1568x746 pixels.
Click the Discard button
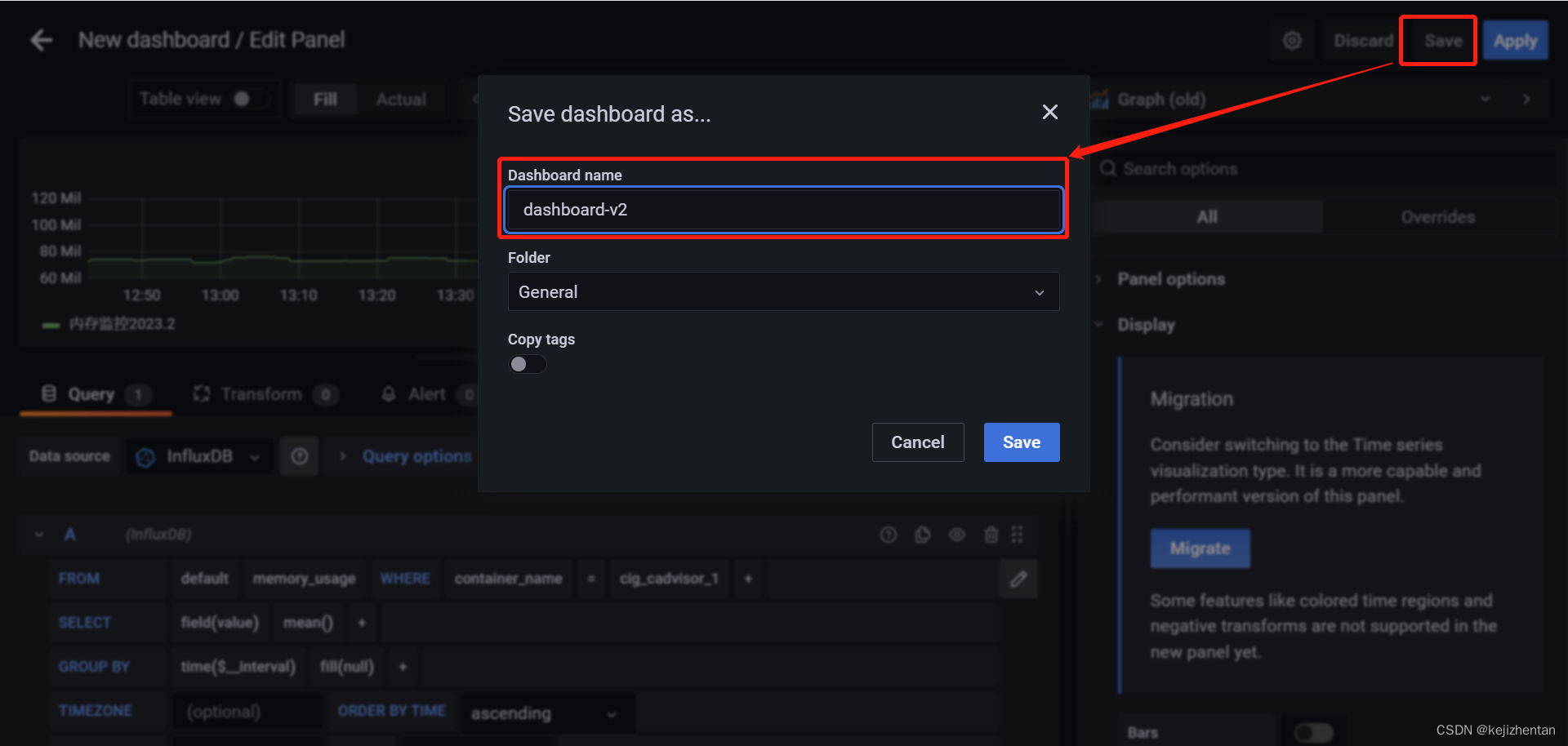1363,41
